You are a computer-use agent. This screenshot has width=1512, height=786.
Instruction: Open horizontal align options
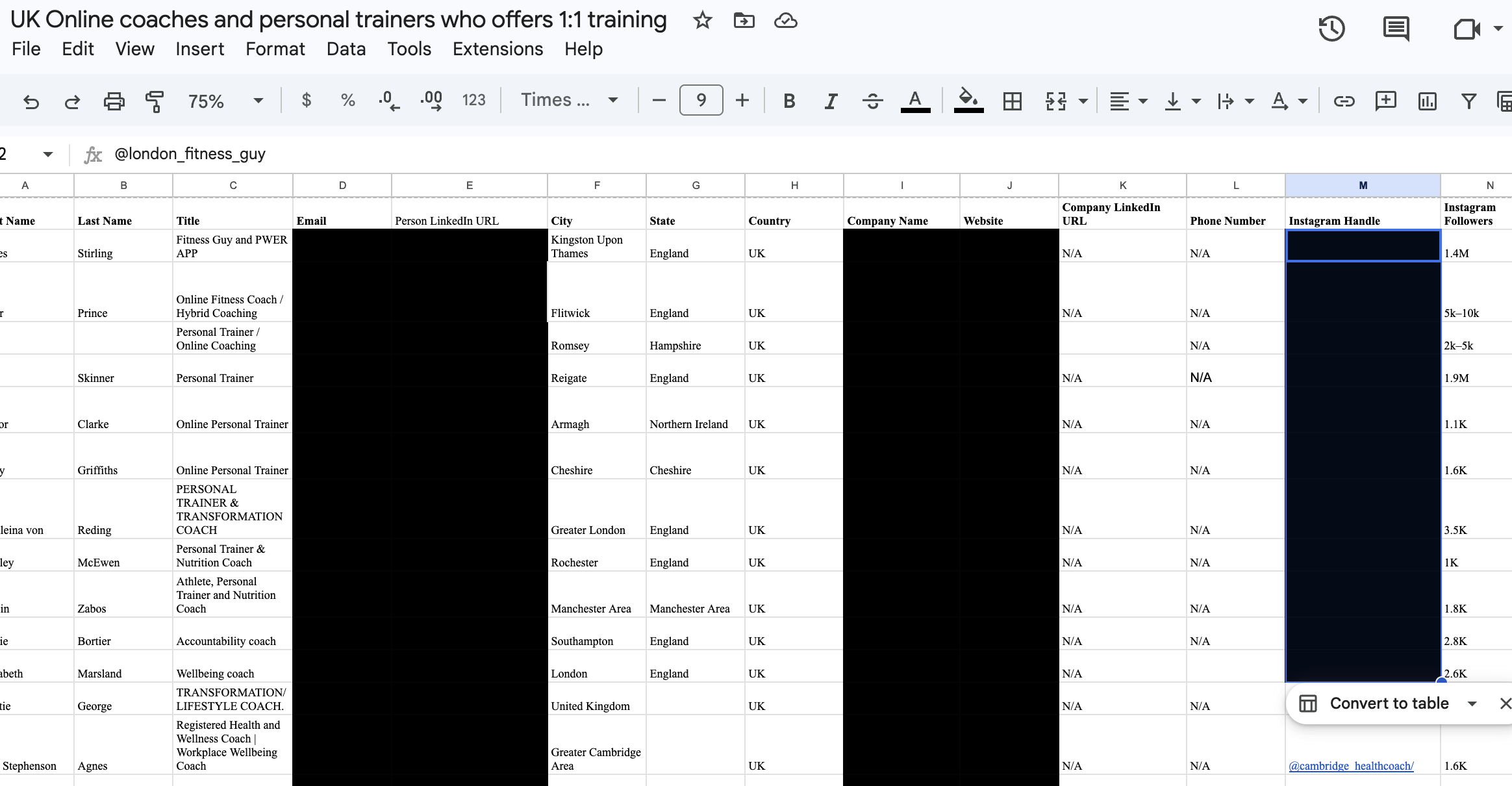1128,101
